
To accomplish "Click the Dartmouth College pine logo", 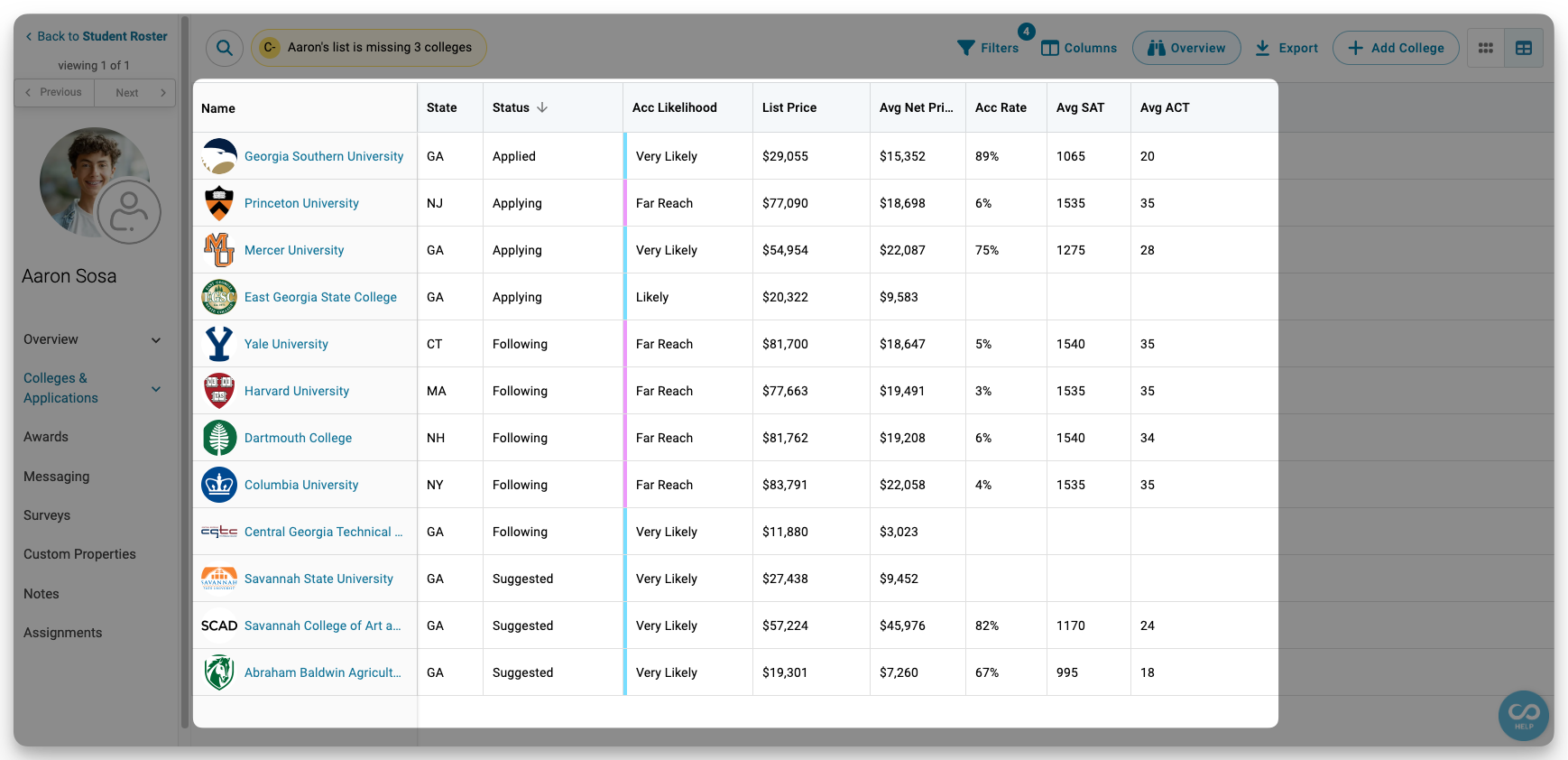I will point(219,438).
